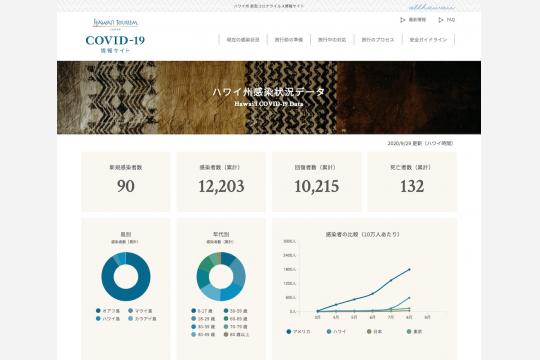Click the America line's last data point

(x=409, y=269)
